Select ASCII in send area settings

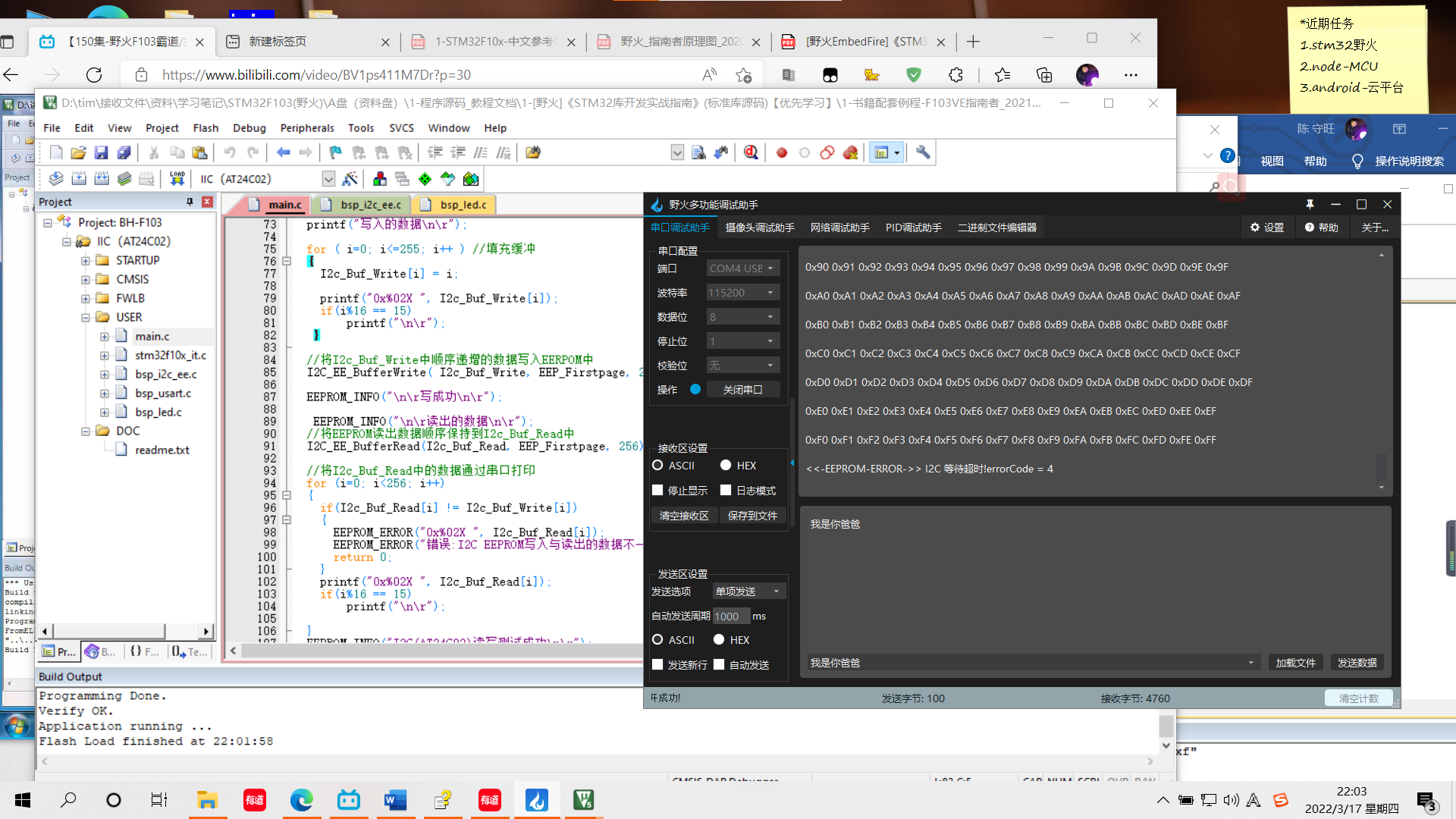657,640
